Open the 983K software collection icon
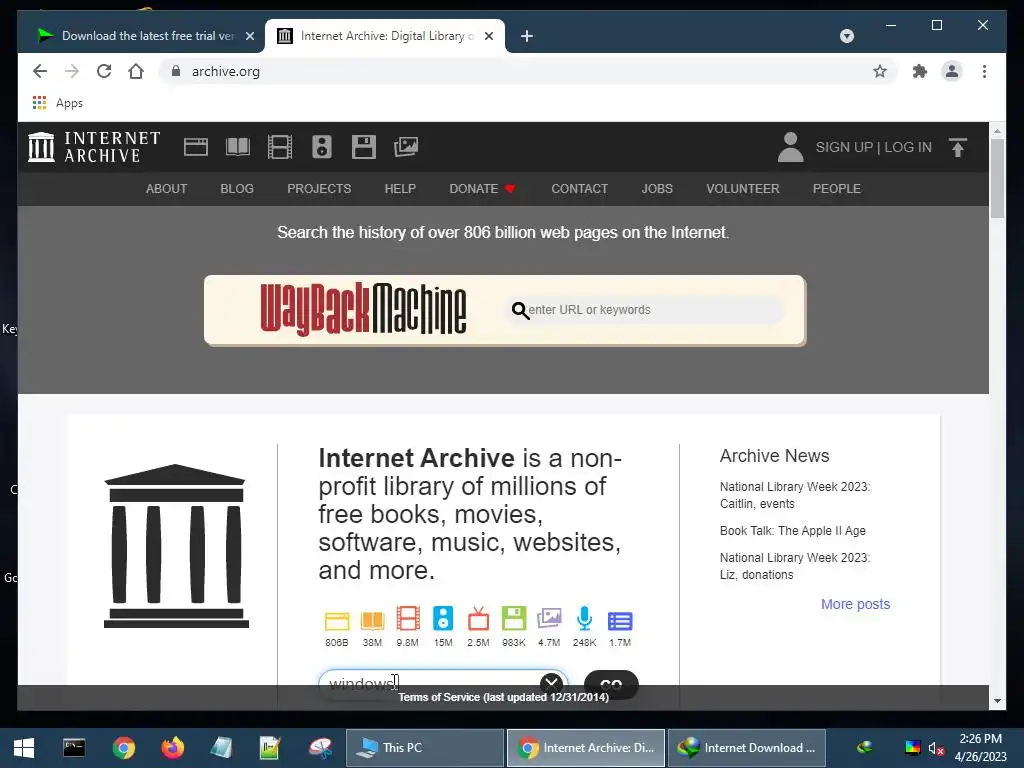1024x768 pixels. (514, 618)
